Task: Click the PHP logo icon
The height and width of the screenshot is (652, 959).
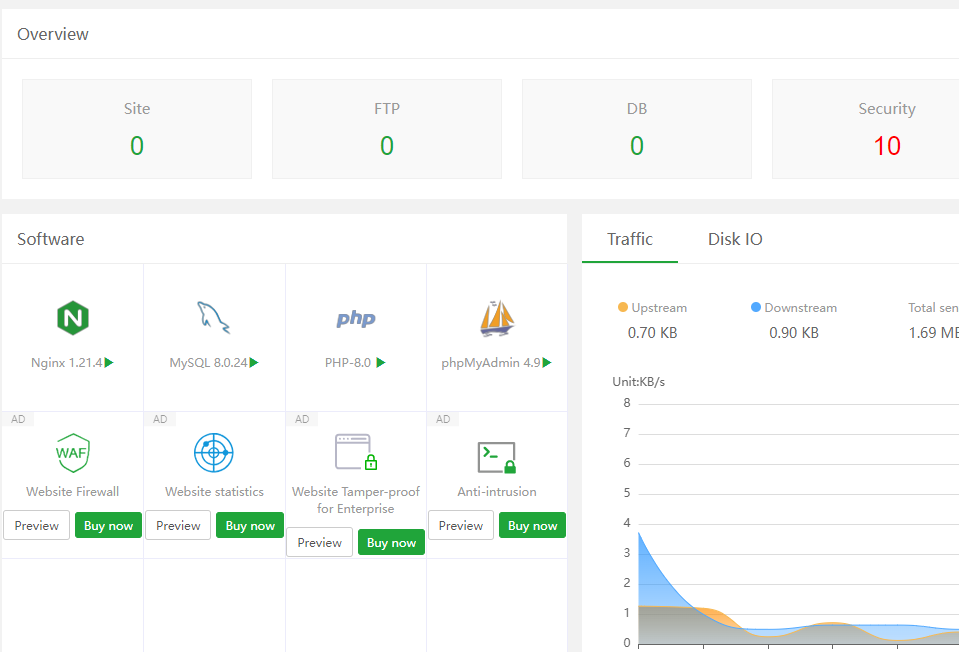Action: click(x=356, y=319)
